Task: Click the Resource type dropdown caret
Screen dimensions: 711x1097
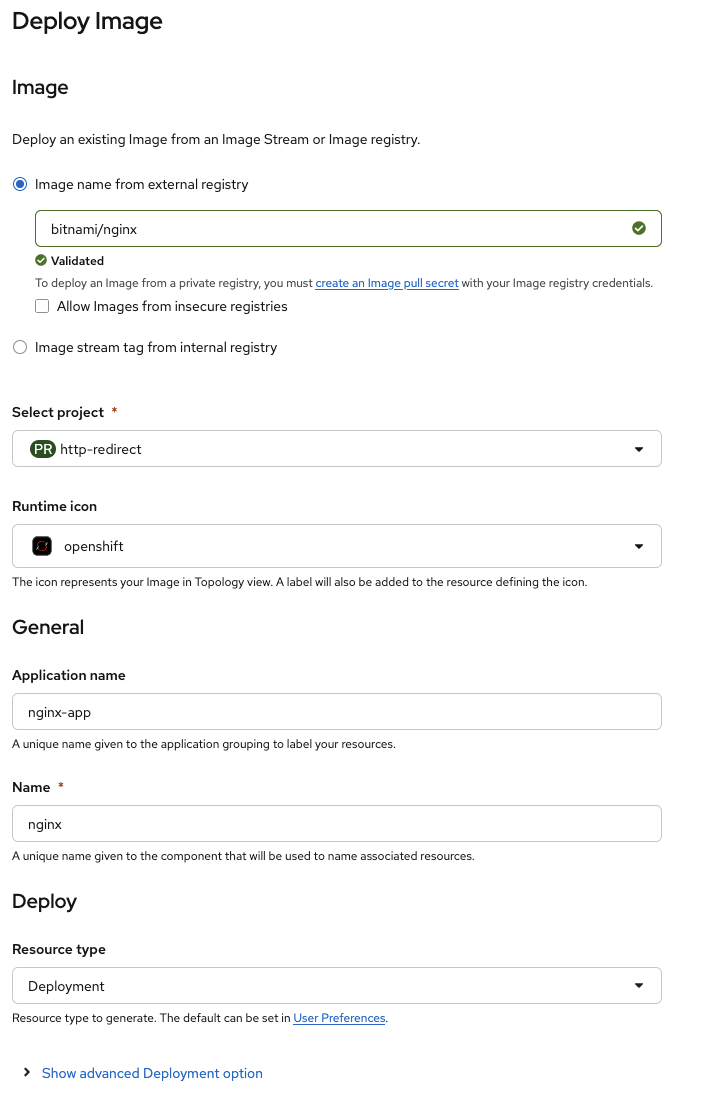Action: (x=639, y=985)
